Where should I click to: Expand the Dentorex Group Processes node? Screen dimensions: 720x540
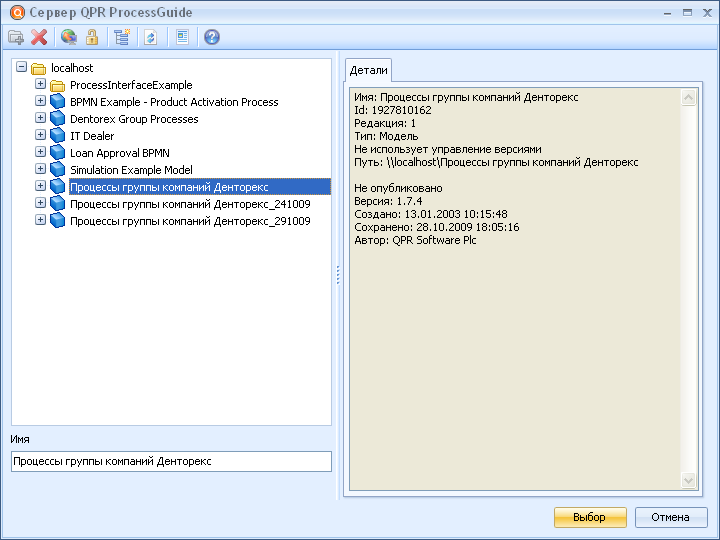tap(40, 118)
